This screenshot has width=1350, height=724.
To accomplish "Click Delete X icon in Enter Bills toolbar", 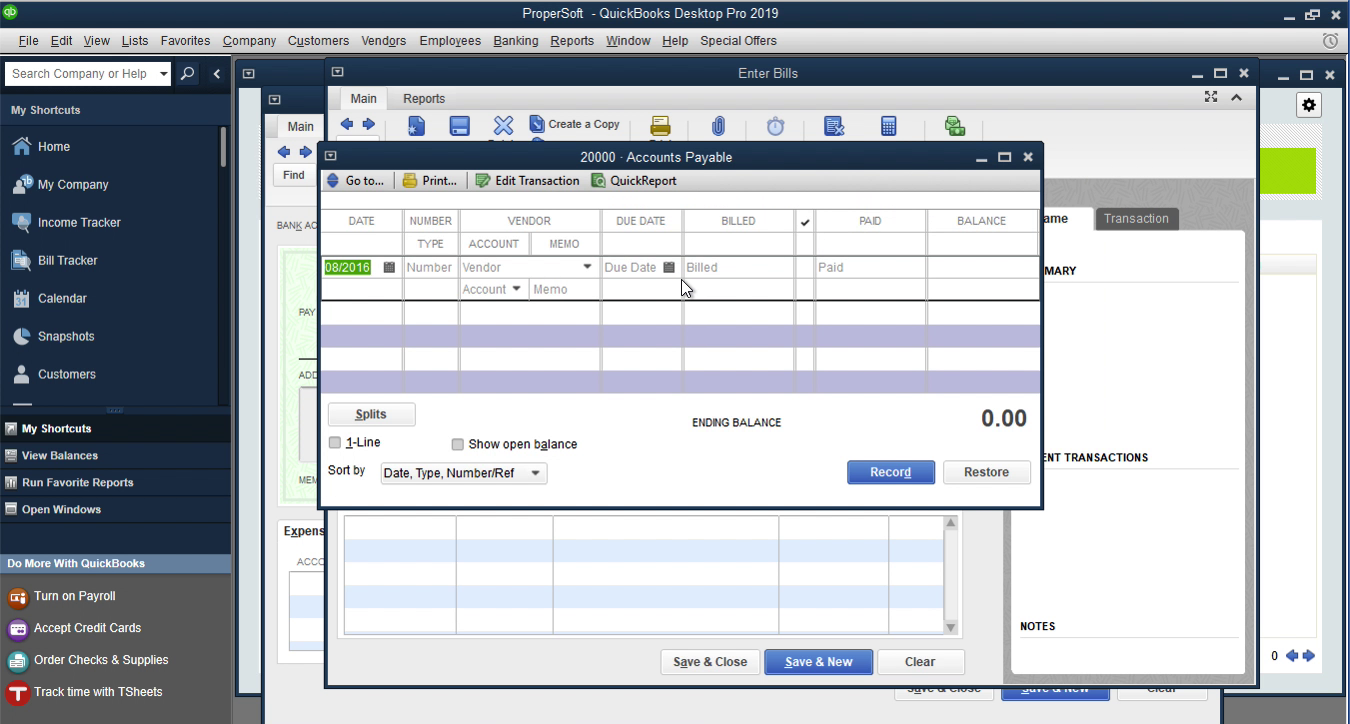I will point(503,126).
